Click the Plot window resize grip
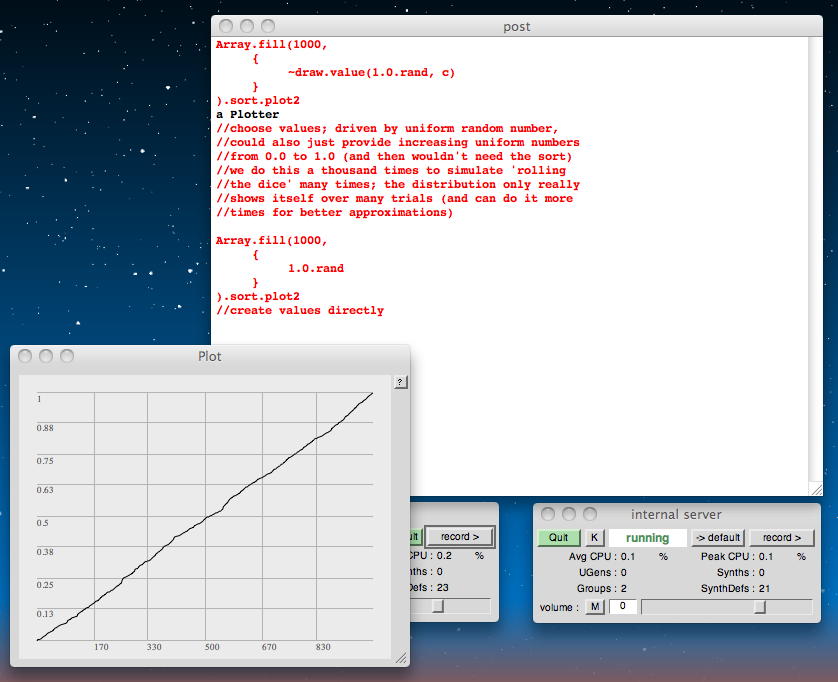Screen dimensions: 838x682 click(x=401, y=658)
